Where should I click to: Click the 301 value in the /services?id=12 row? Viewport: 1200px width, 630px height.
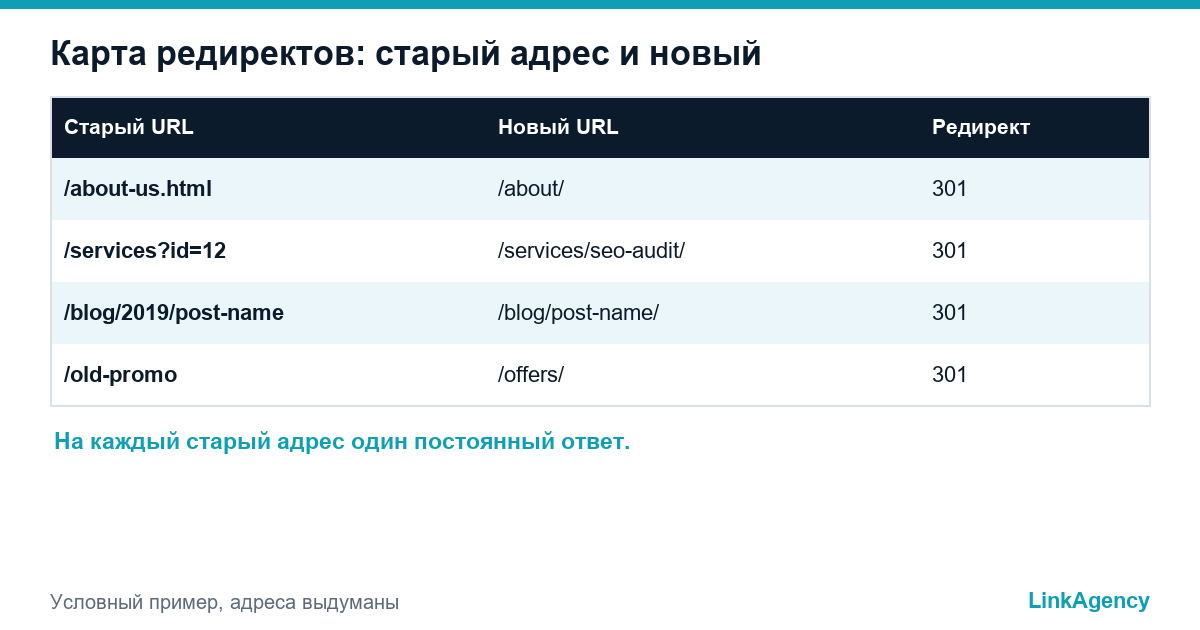[950, 250]
